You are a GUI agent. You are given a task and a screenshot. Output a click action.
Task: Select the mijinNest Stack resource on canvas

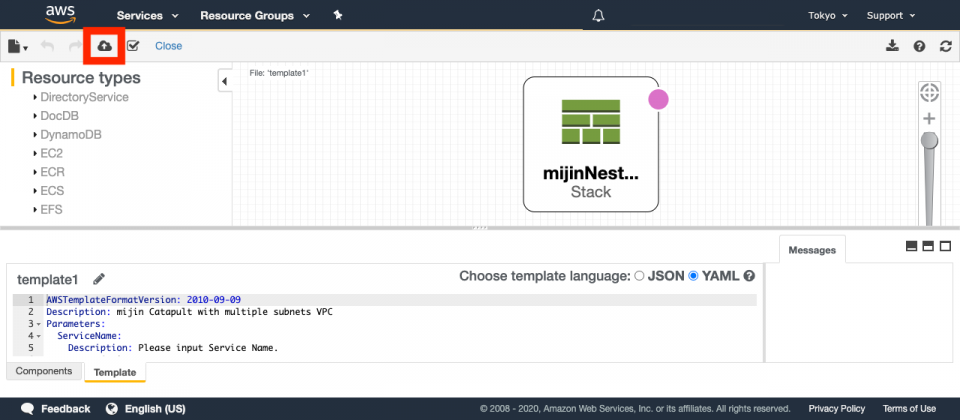point(591,144)
